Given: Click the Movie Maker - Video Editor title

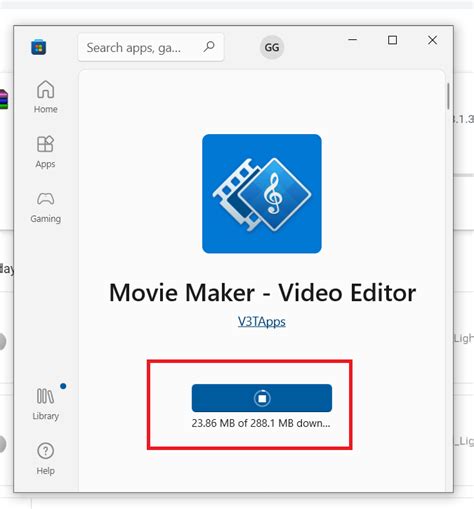Looking at the screenshot, I should coord(262,293).
